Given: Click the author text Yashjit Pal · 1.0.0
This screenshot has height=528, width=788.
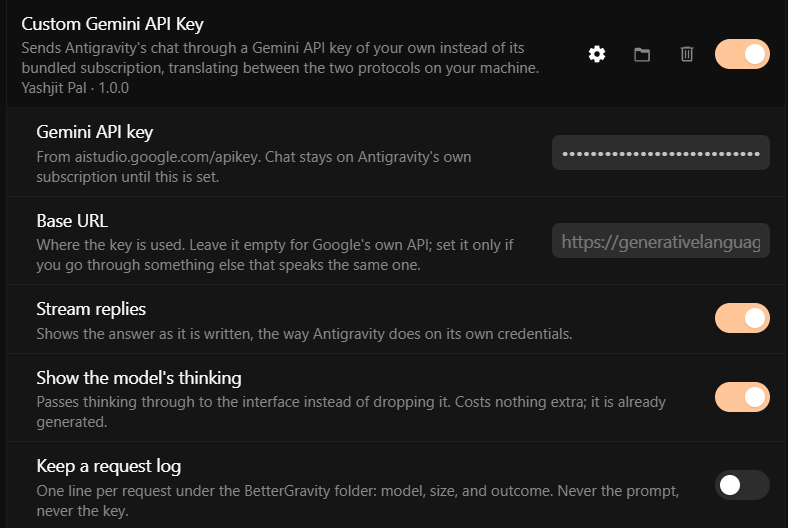Looking at the screenshot, I should 75,88.
